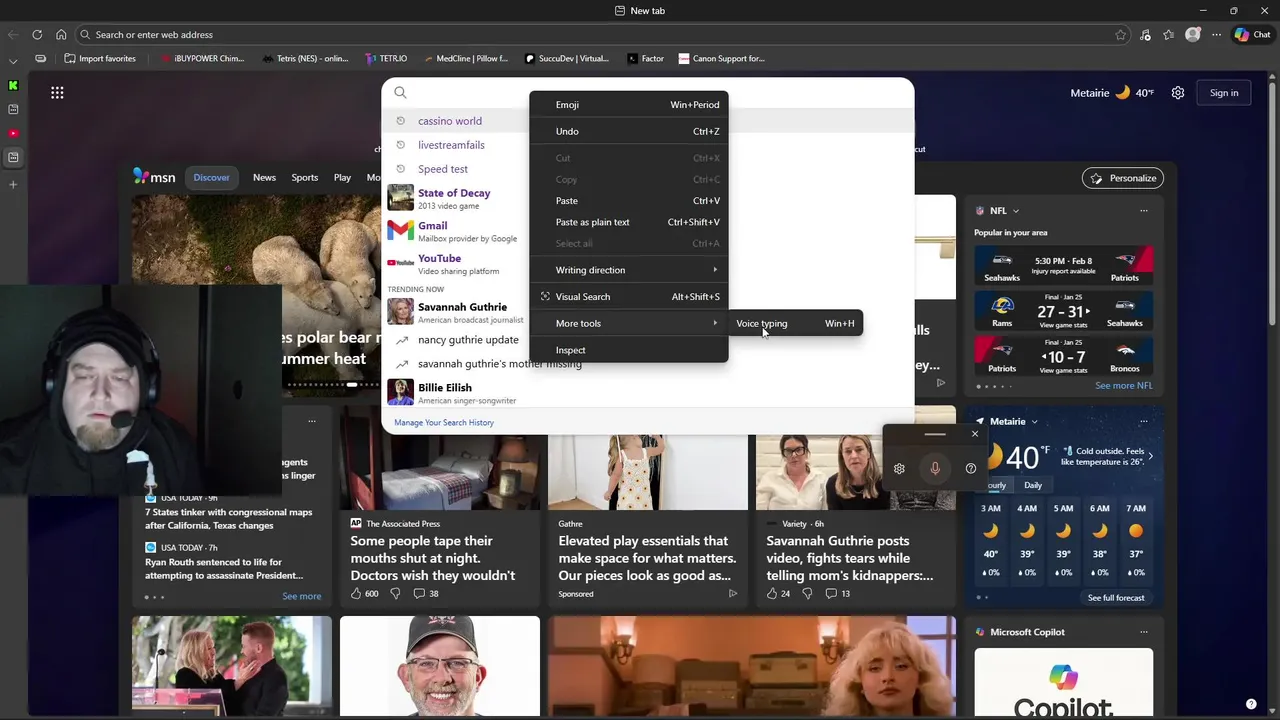Screen dimensions: 1280x720
Task: Open the media control music icon
Action: 1145,34
